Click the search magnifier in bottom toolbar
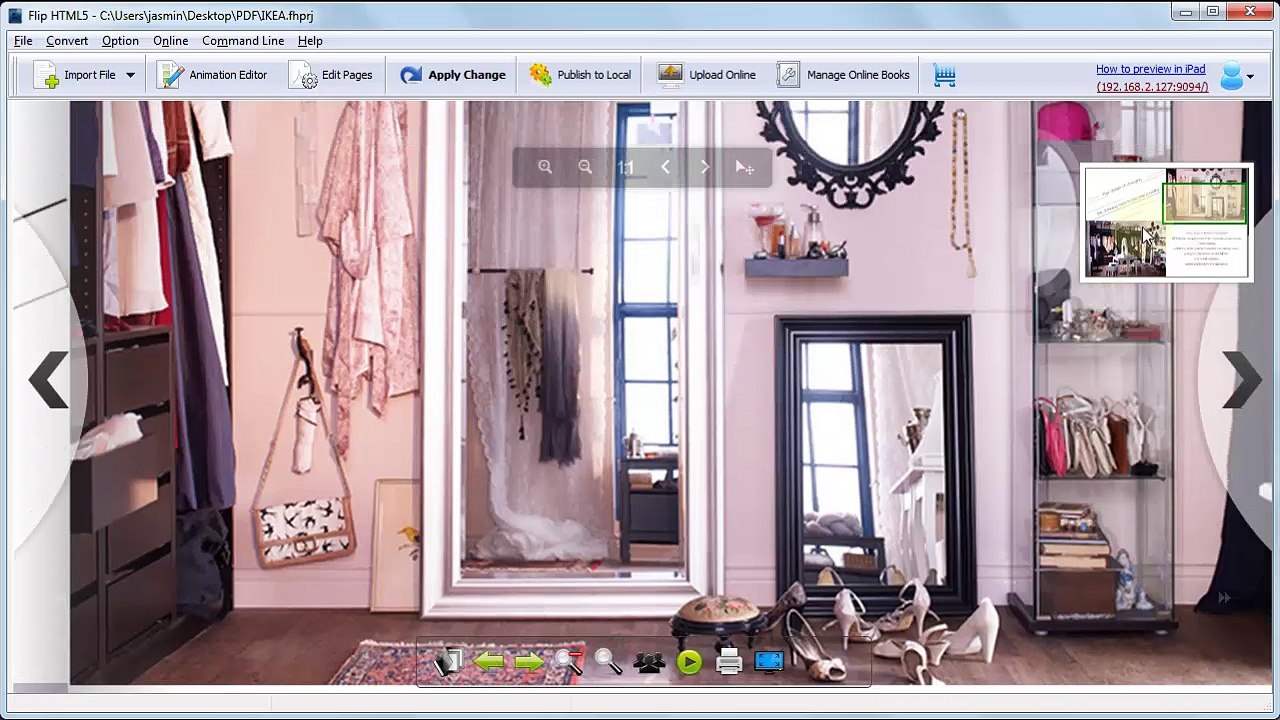This screenshot has height=720, width=1280. pos(609,661)
